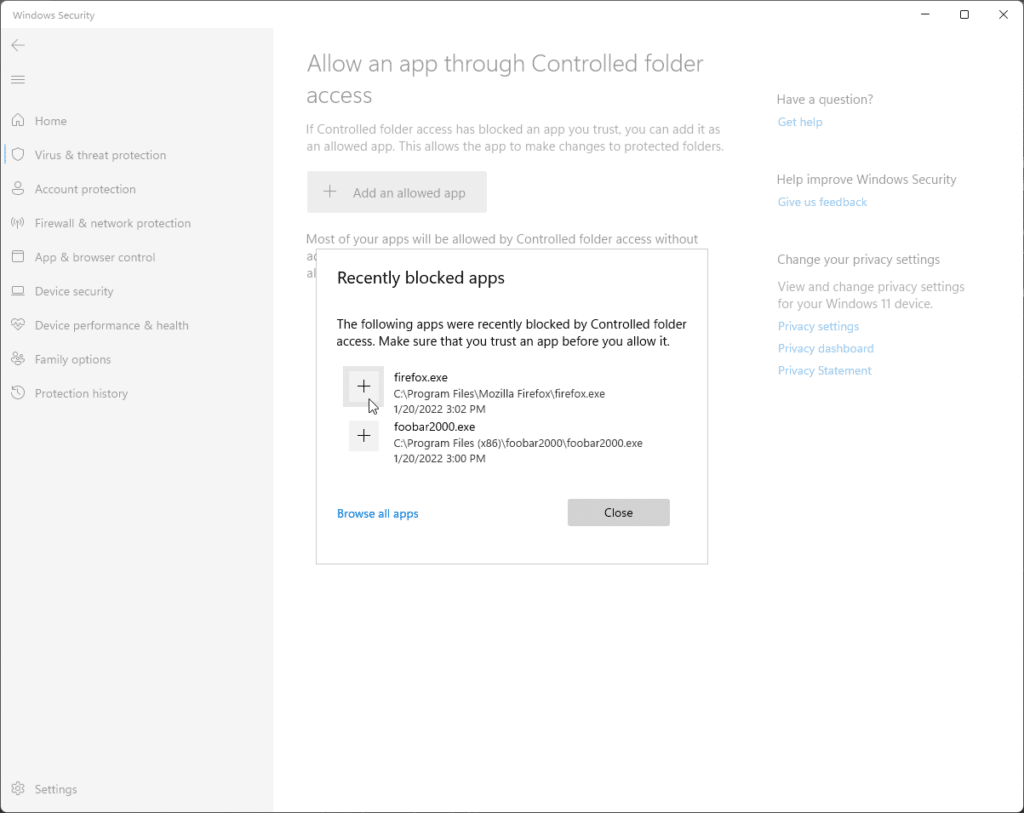This screenshot has height=813, width=1024.
Task: Go to the Home page
Action: [48, 120]
